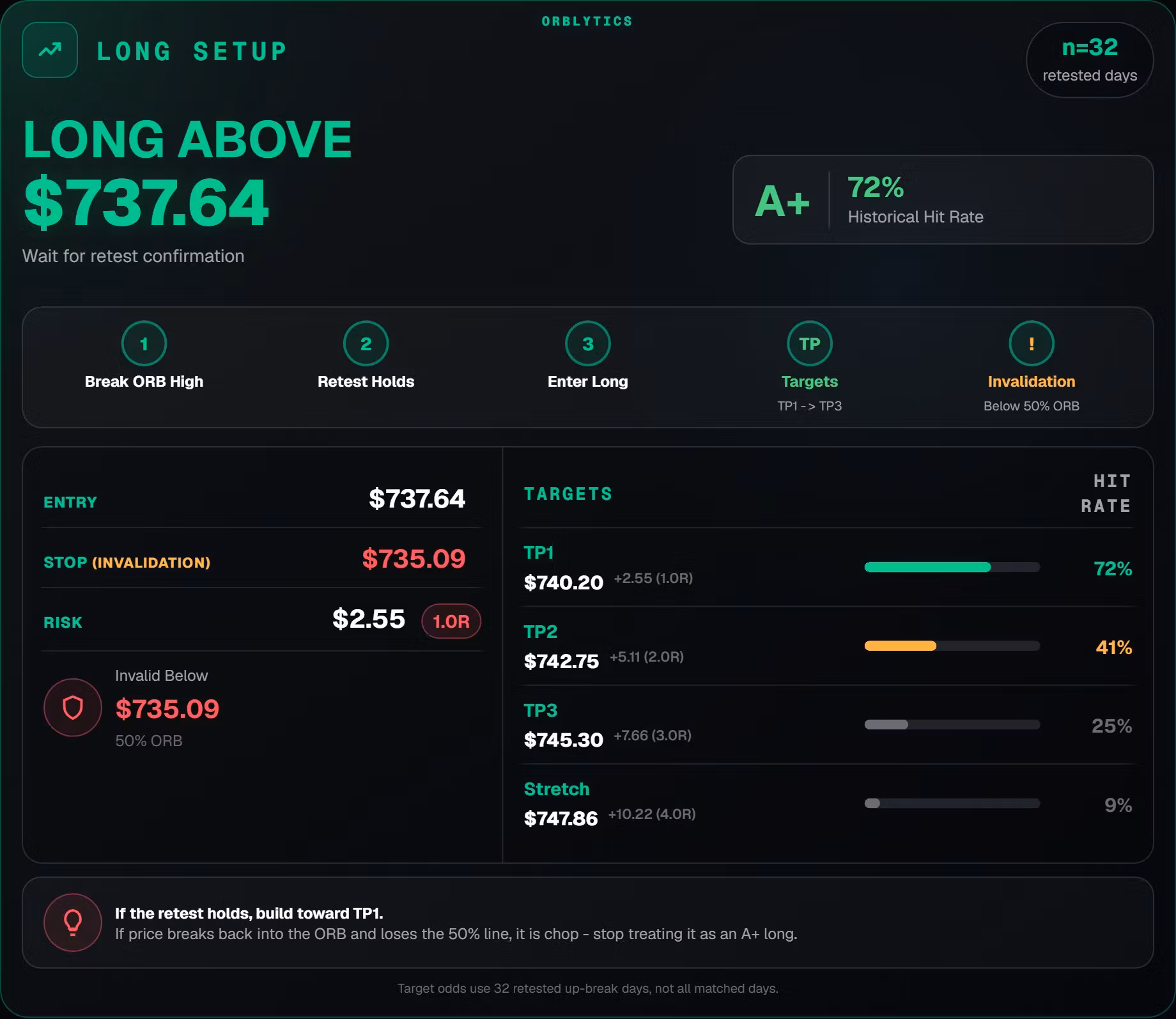Click the Entry $737.64 value
This screenshot has height=1019, width=1176.
pyautogui.click(x=417, y=499)
